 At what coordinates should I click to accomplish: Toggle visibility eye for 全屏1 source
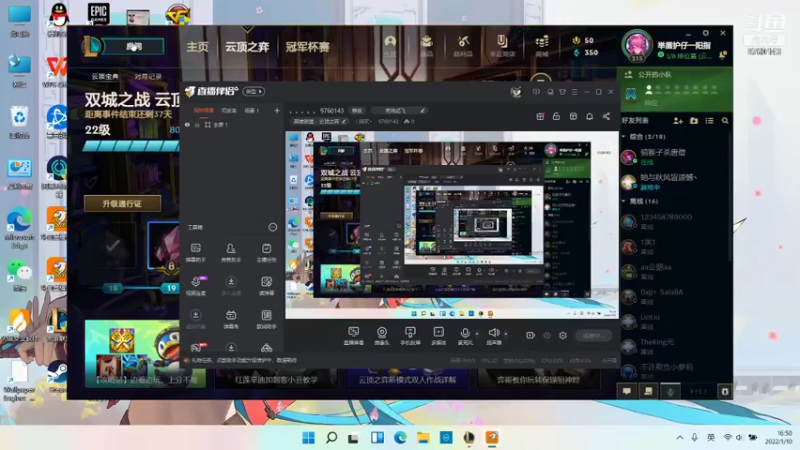click(187, 124)
